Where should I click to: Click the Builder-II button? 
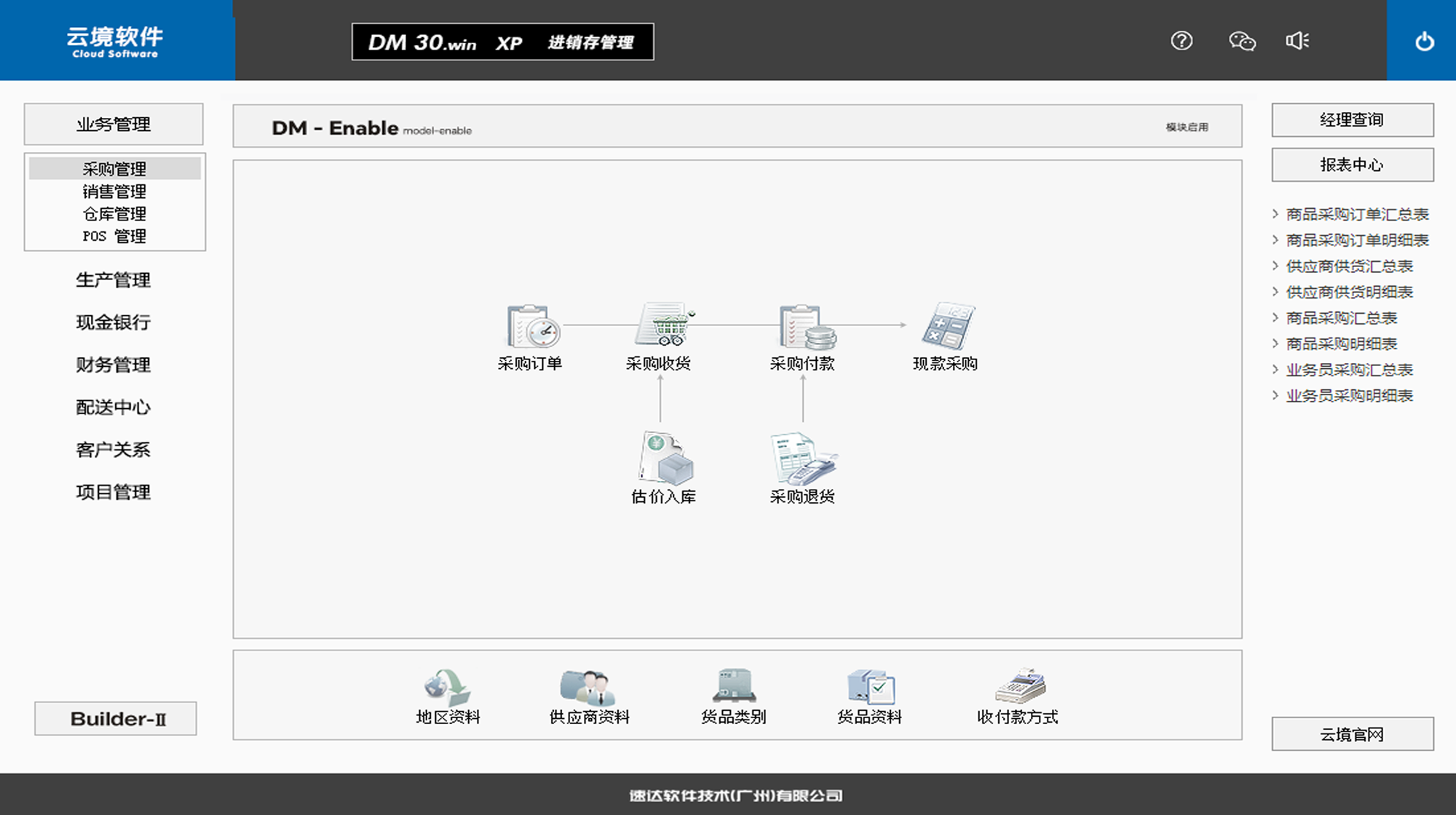click(116, 719)
